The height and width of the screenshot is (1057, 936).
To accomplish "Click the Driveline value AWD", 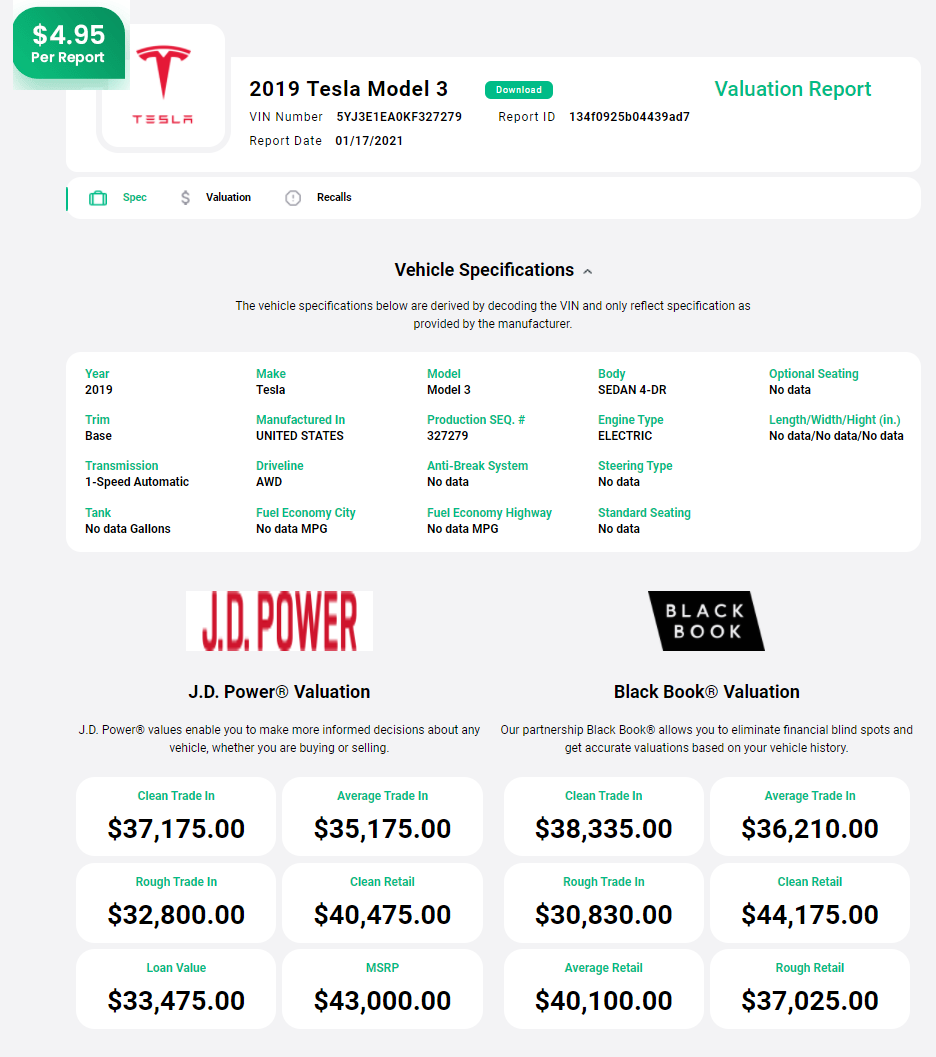I will click(269, 481).
